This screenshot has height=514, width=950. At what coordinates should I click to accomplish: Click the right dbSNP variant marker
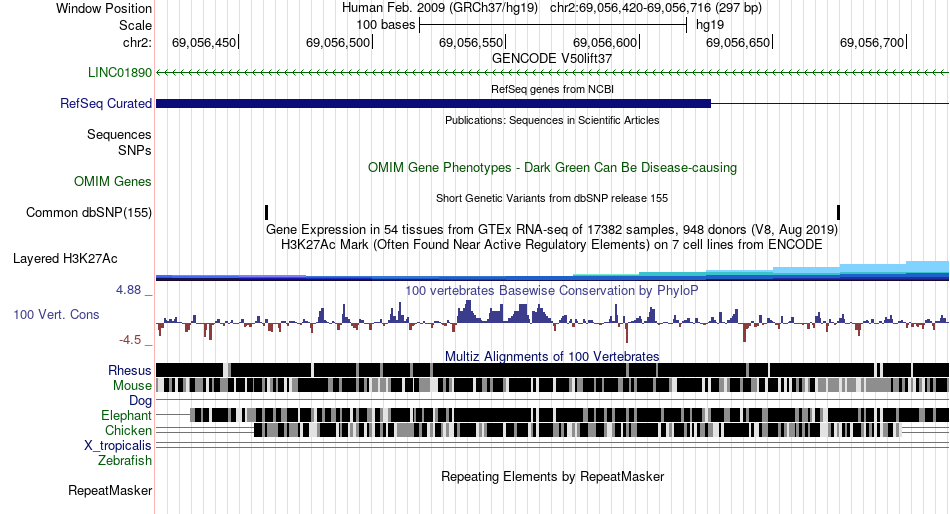coord(839,213)
